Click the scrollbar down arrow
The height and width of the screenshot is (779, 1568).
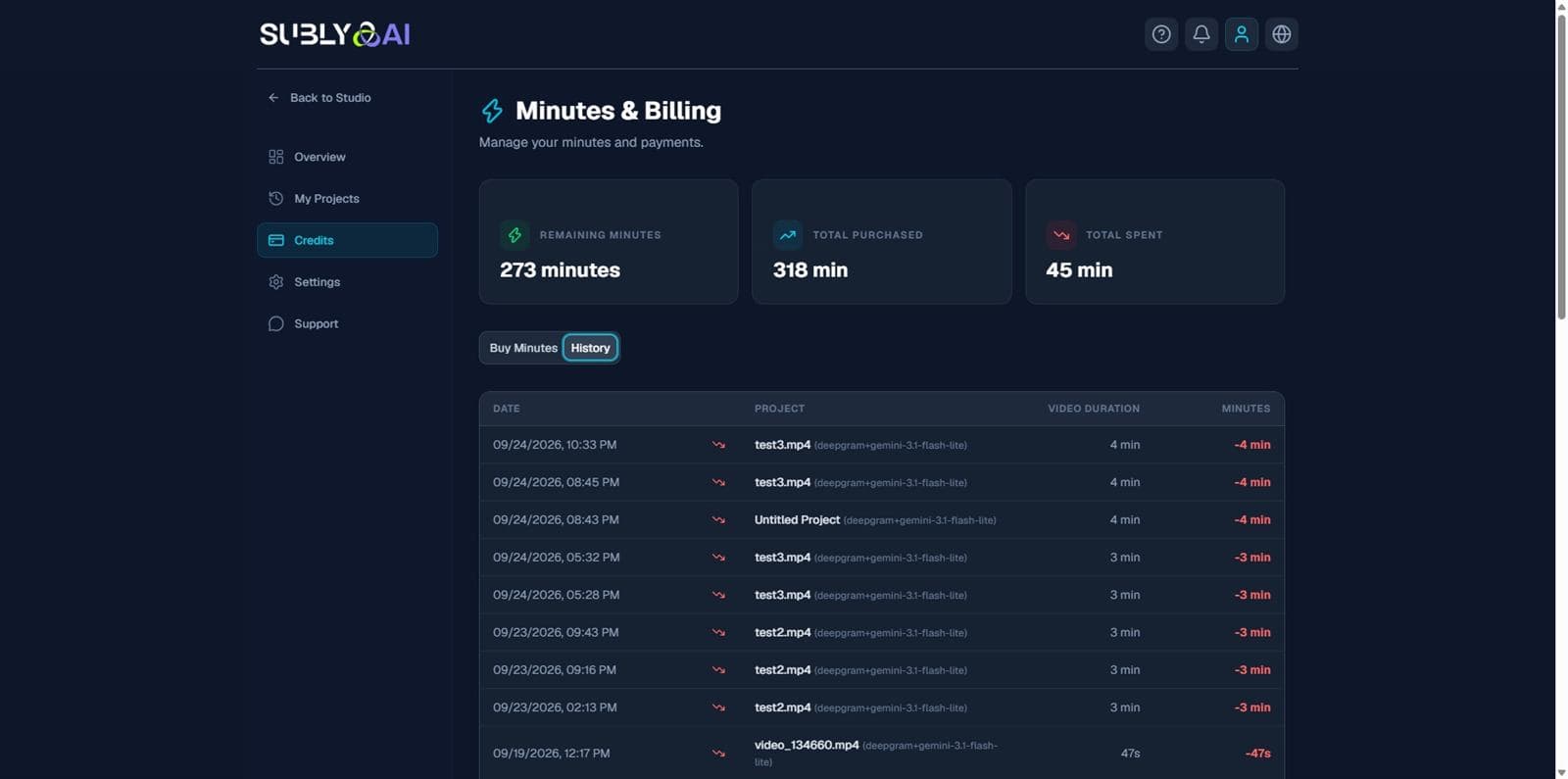pyautogui.click(x=1561, y=772)
